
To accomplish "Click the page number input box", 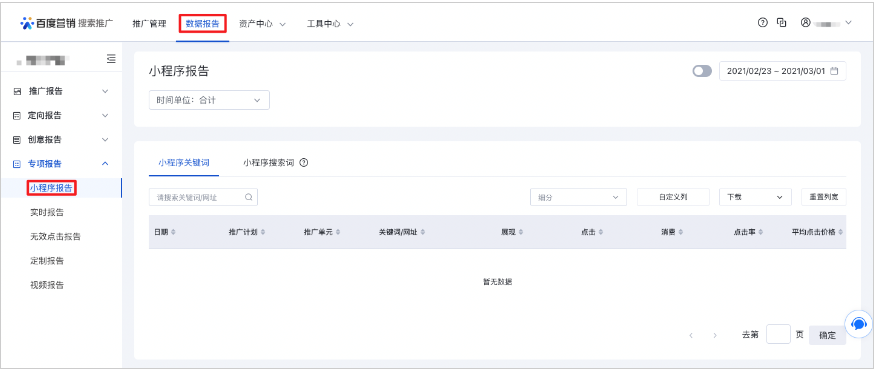I will pyautogui.click(x=778, y=334).
